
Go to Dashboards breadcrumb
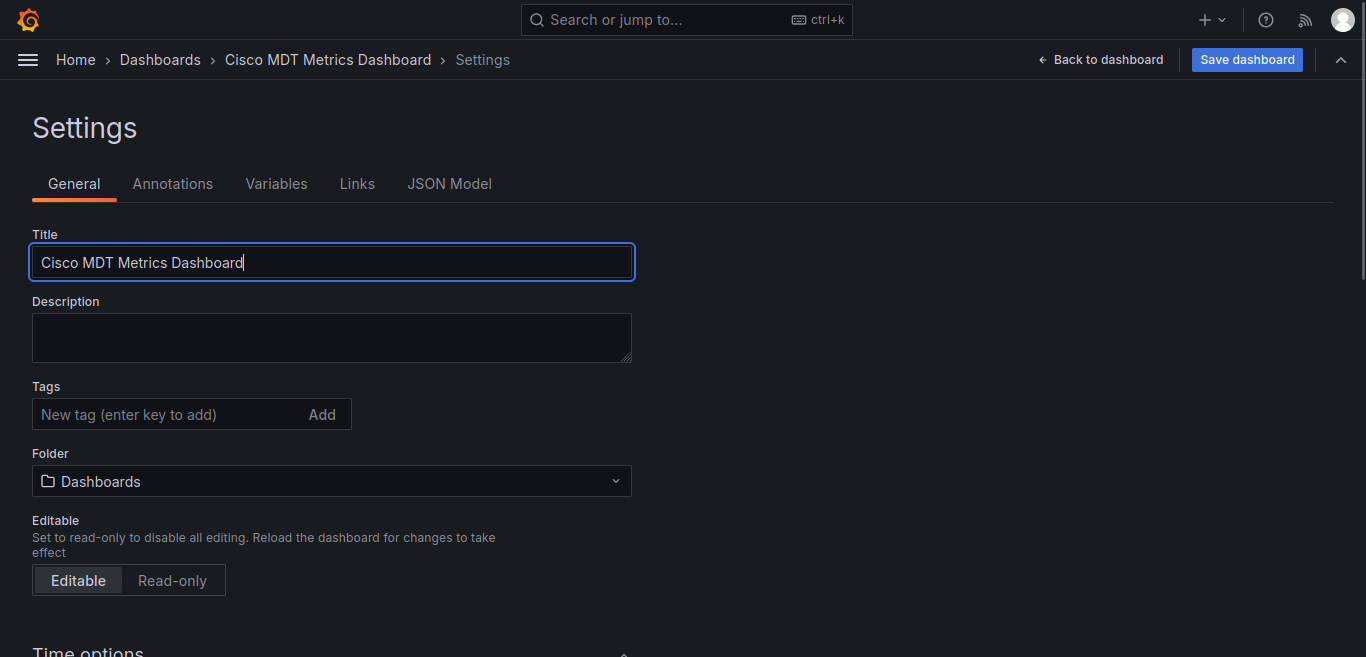pos(160,60)
